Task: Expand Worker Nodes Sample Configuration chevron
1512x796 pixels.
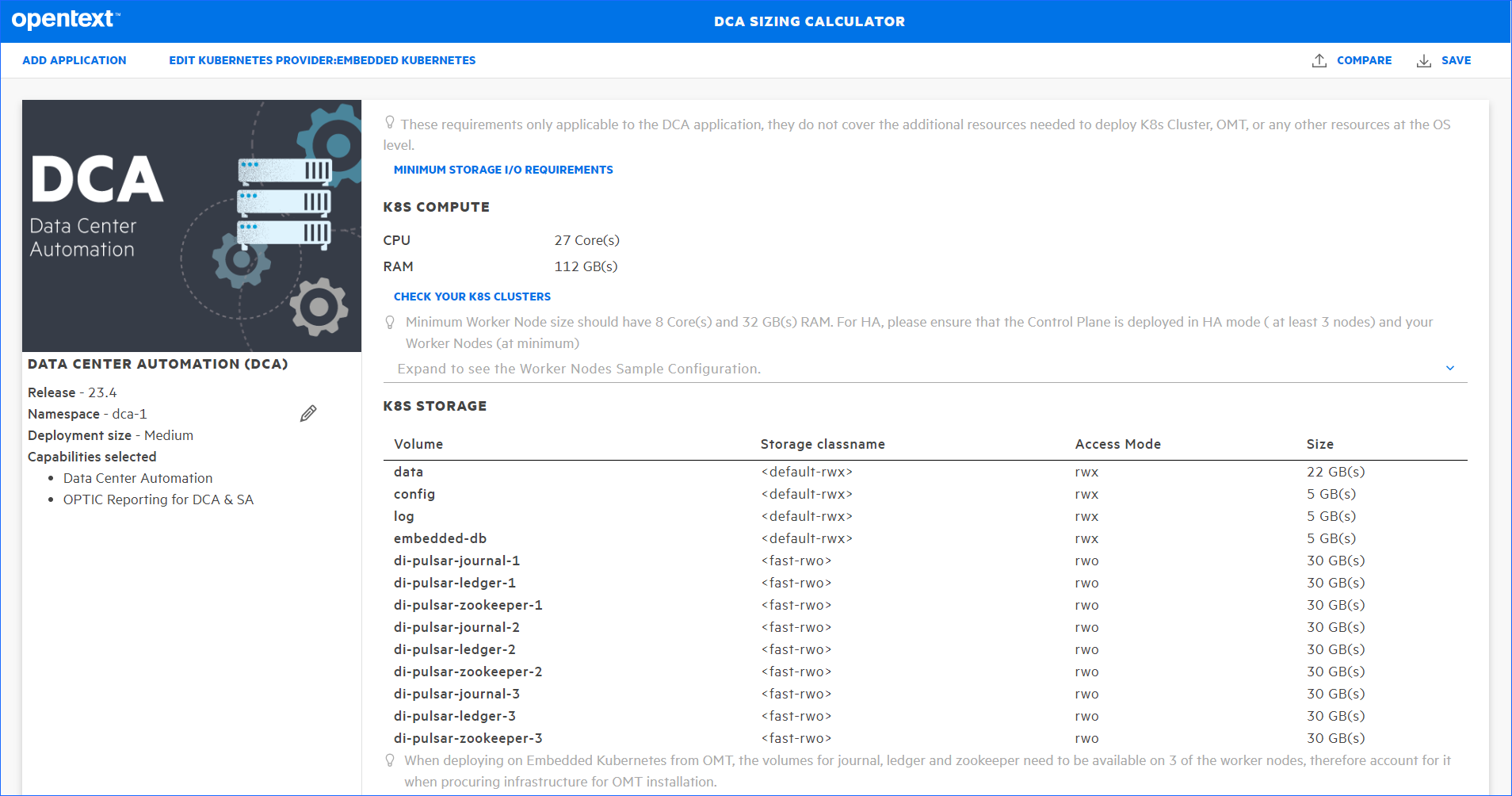Action: (x=1450, y=368)
